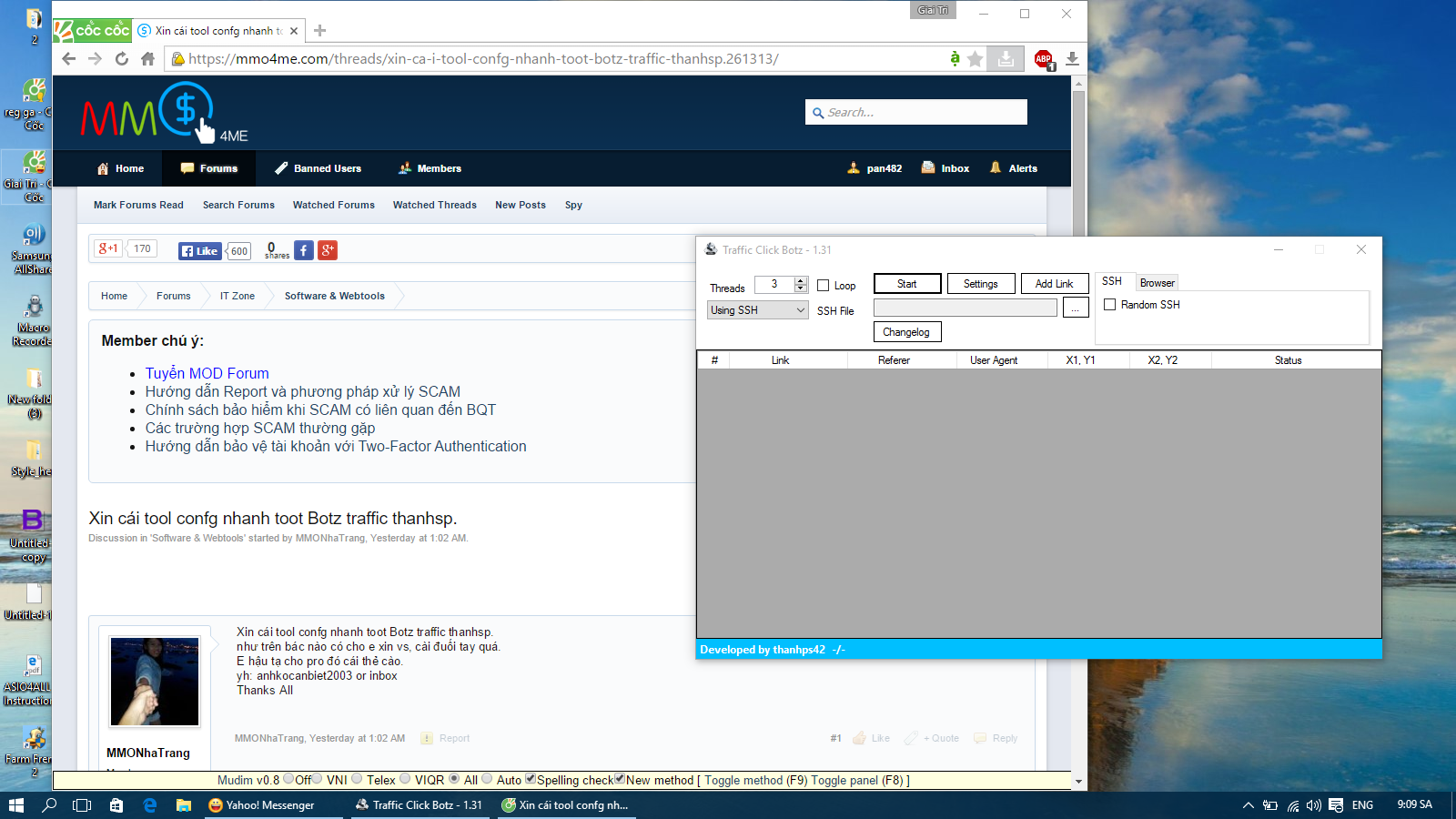The width and height of the screenshot is (1456, 819).
Task: Go back with the browser back arrow
Action: pyautogui.click(x=69, y=59)
